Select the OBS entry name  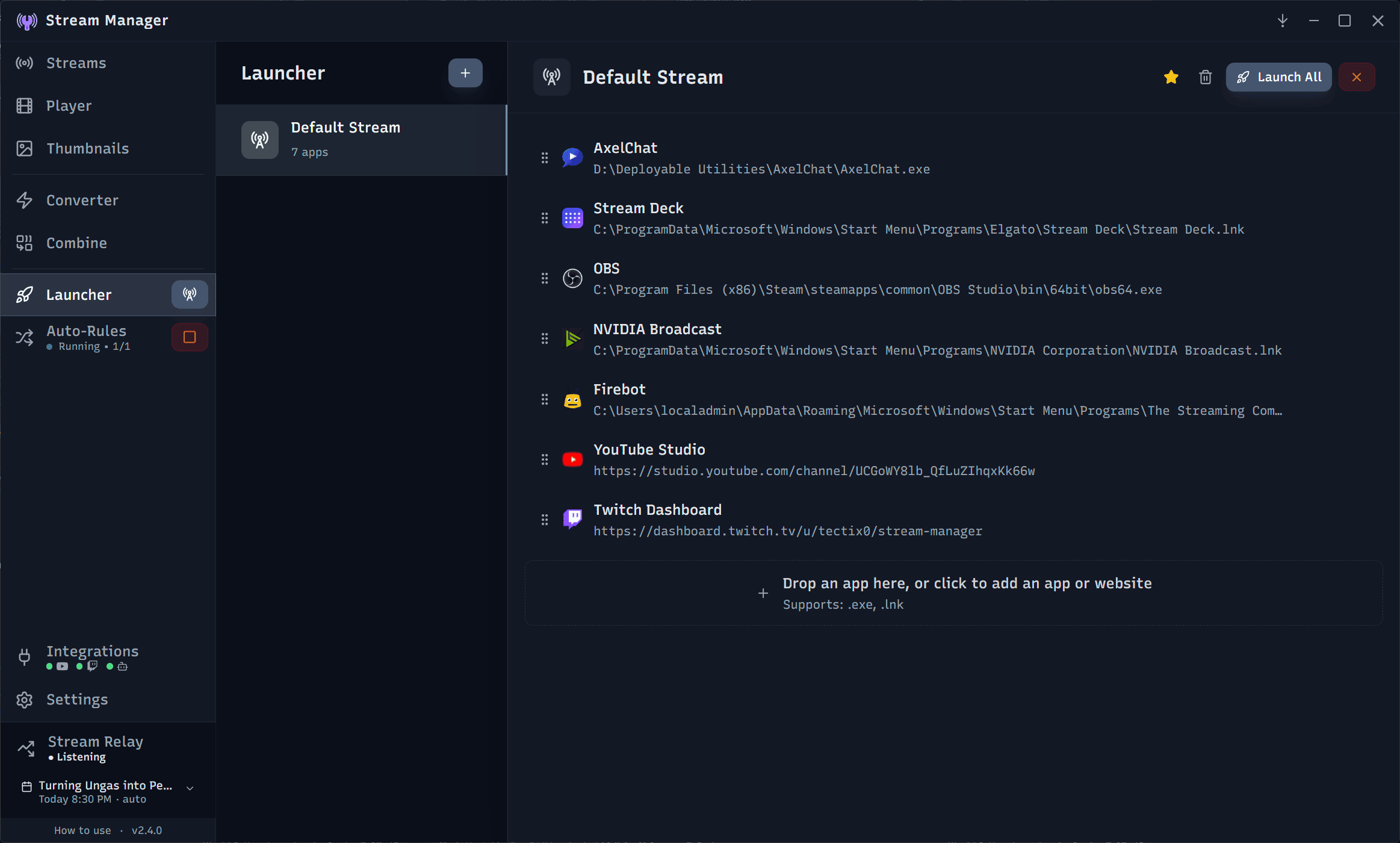[x=607, y=269]
